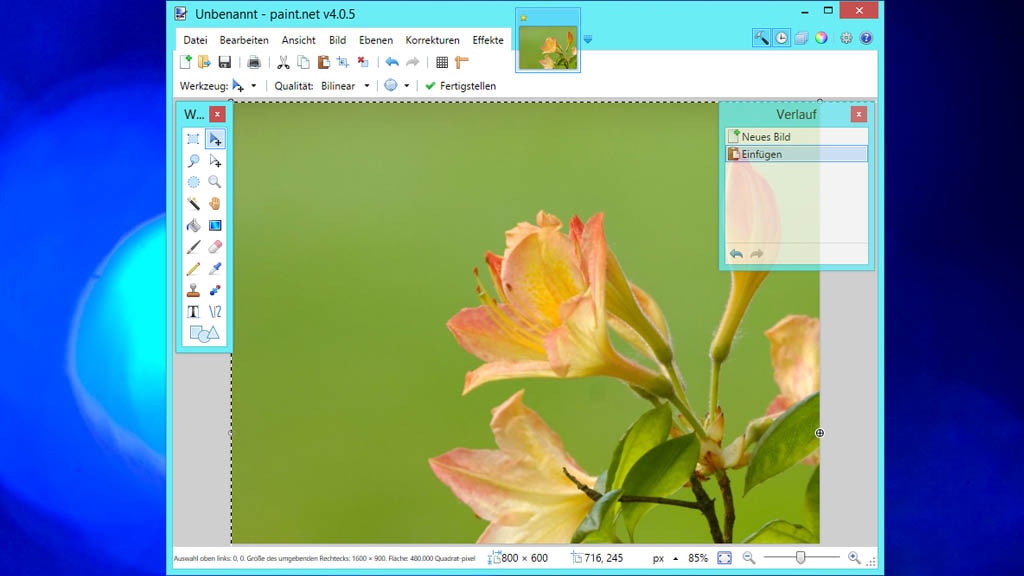
Task: Click the Undo arrow in the toolbar
Action: (390, 62)
